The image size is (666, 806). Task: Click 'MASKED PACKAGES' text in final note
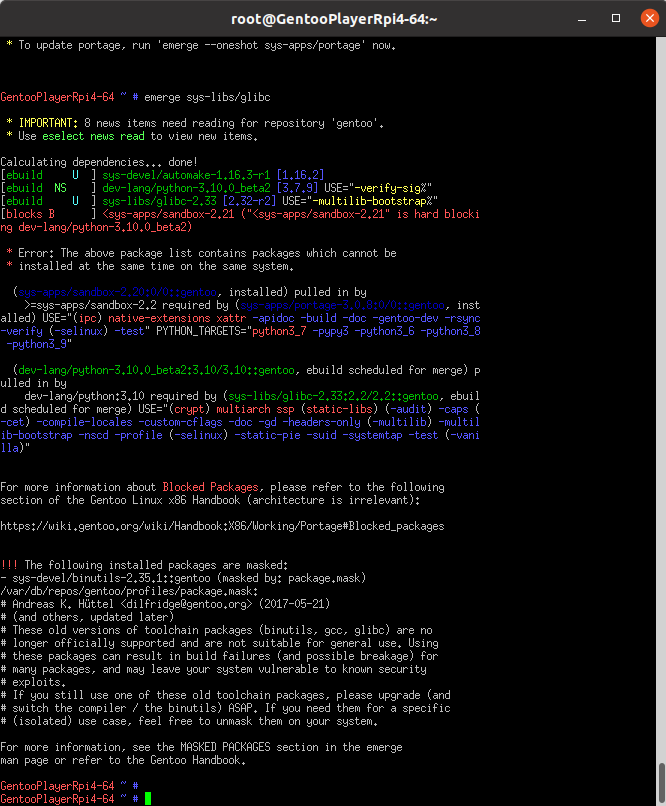pyautogui.click(x=225, y=747)
